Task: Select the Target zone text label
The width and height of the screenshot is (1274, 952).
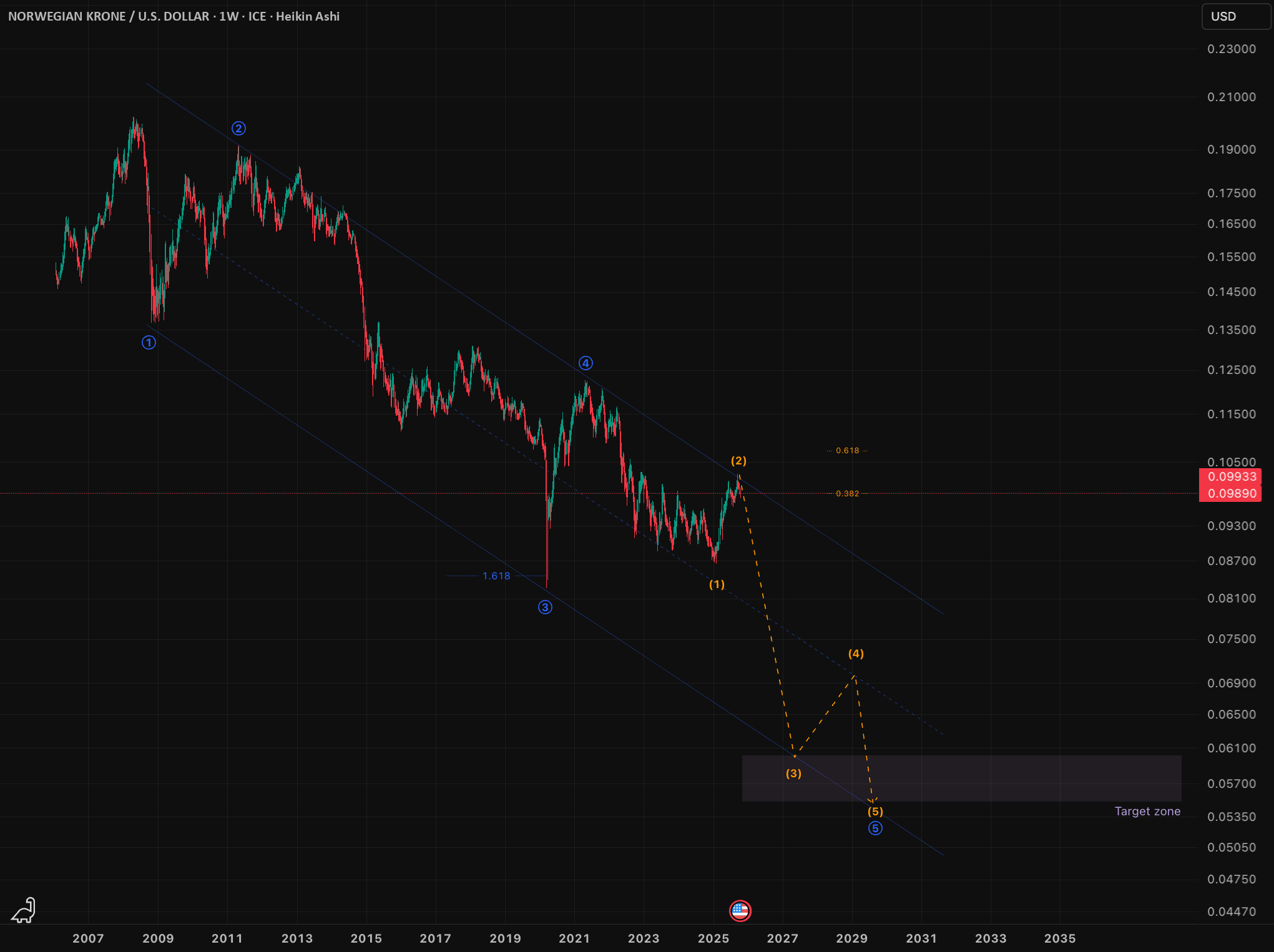Action: (x=1147, y=811)
